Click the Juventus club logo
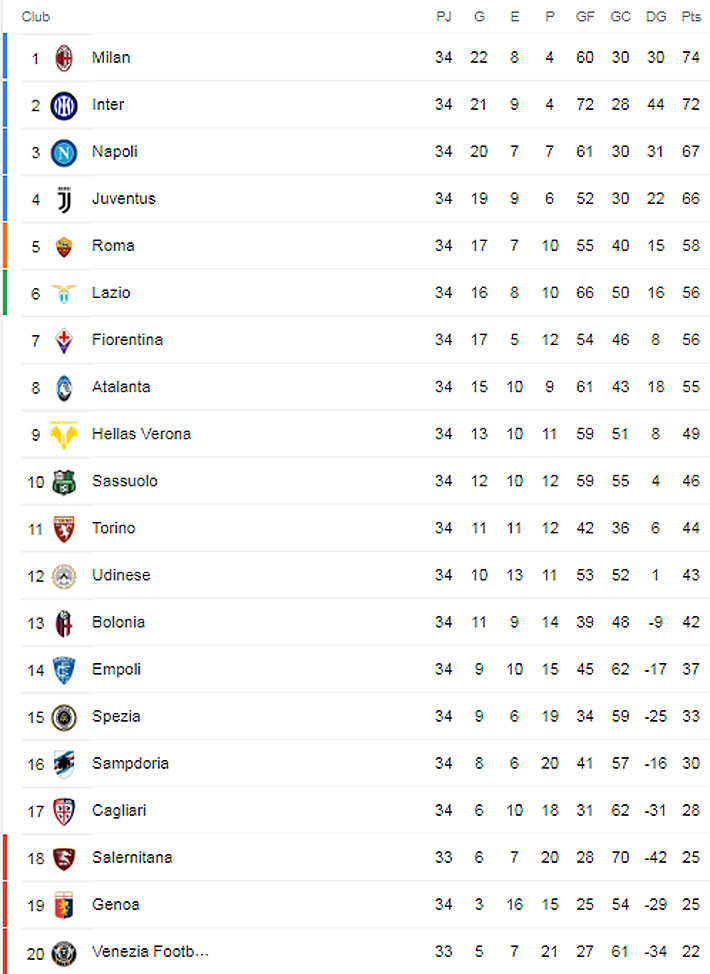 [x=64, y=199]
